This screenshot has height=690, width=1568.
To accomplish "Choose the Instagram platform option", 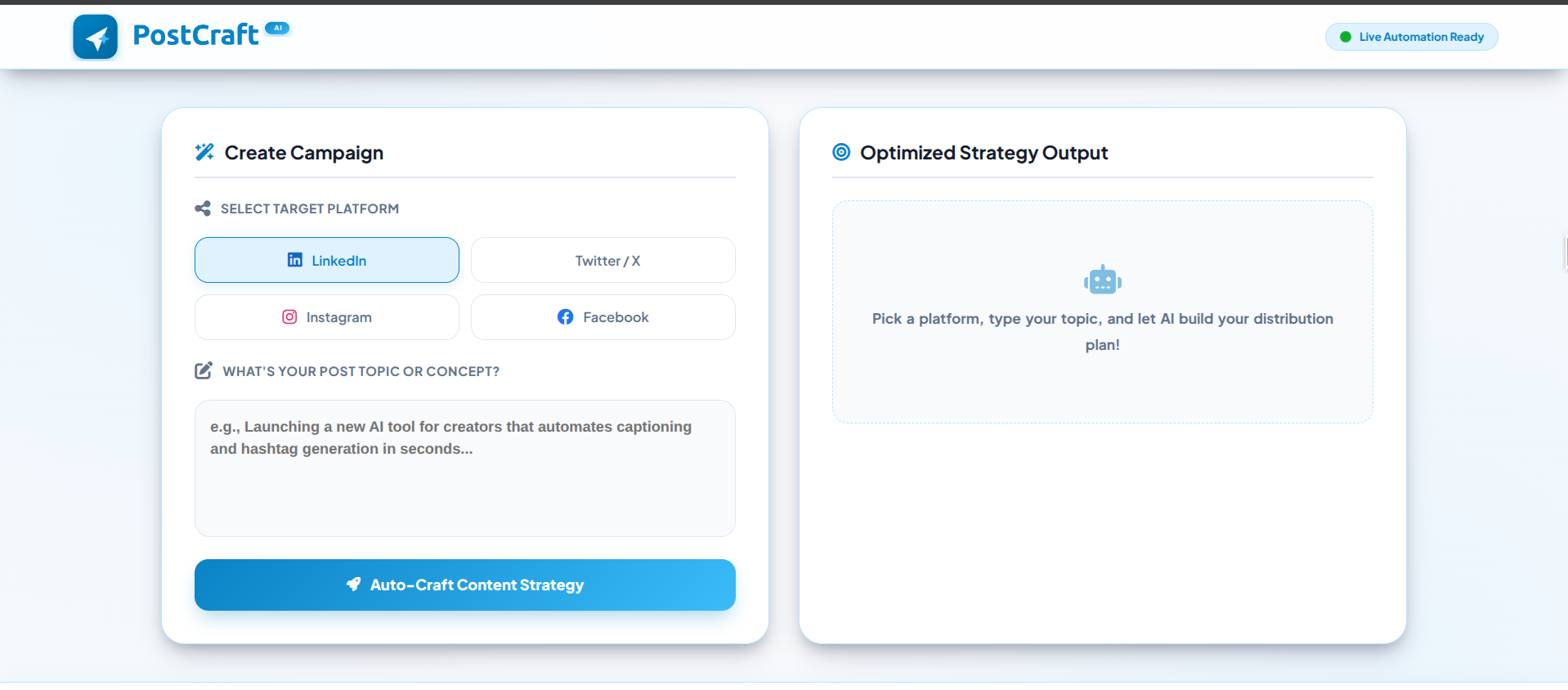I will pos(327,317).
